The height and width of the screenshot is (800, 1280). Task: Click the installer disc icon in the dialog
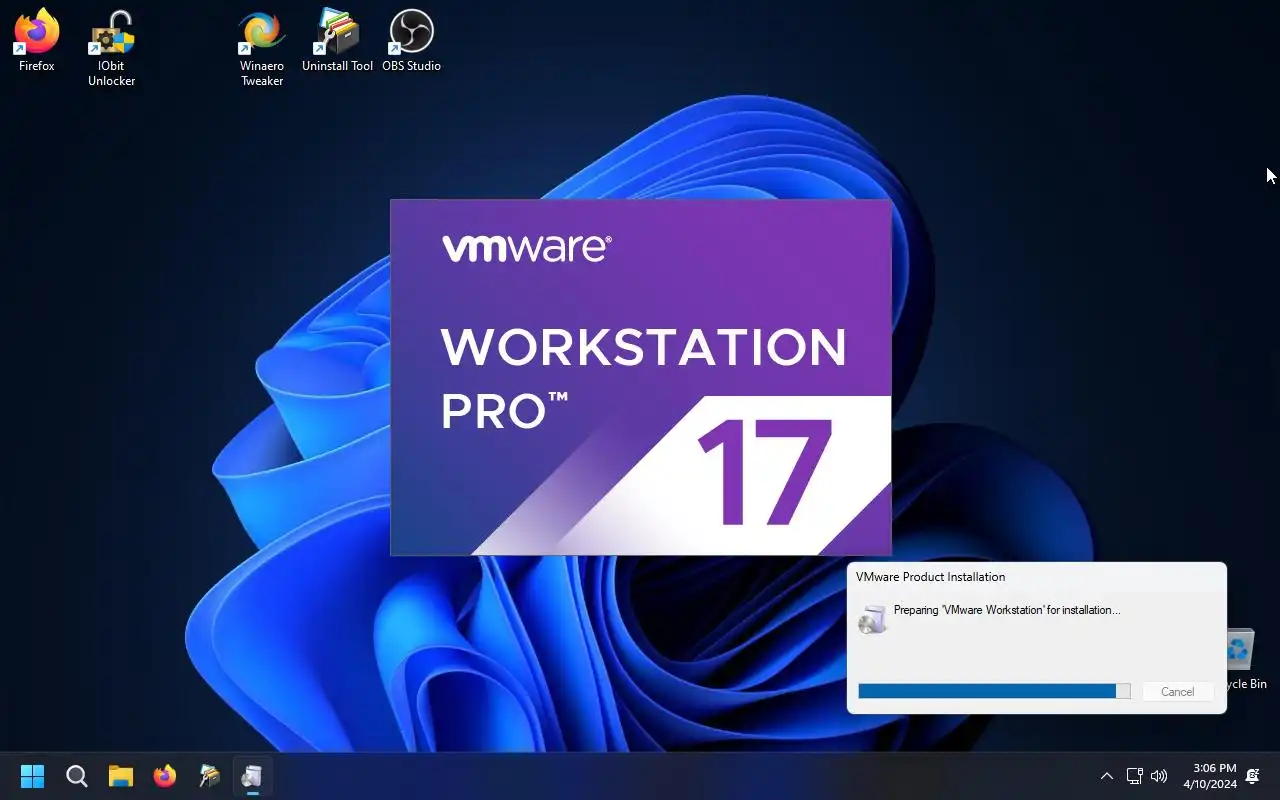872,619
